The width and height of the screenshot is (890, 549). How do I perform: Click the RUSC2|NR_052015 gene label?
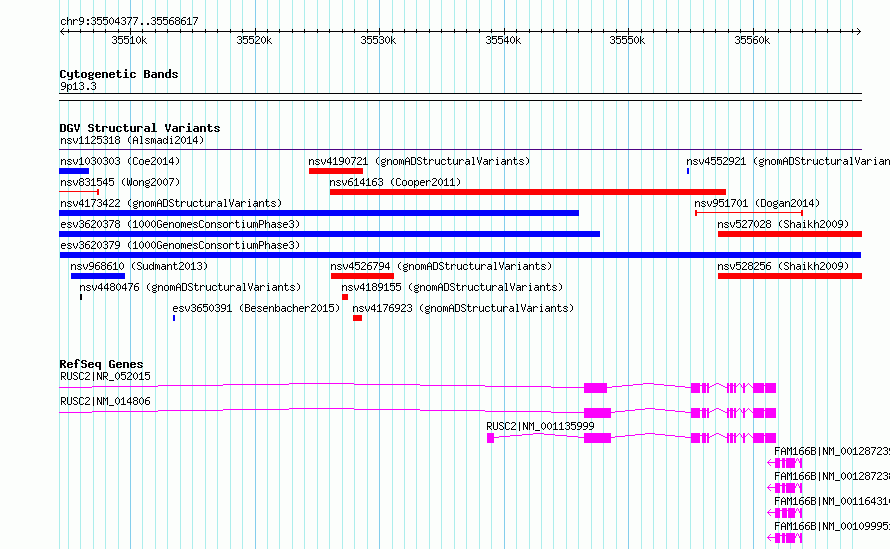[x=105, y=376]
